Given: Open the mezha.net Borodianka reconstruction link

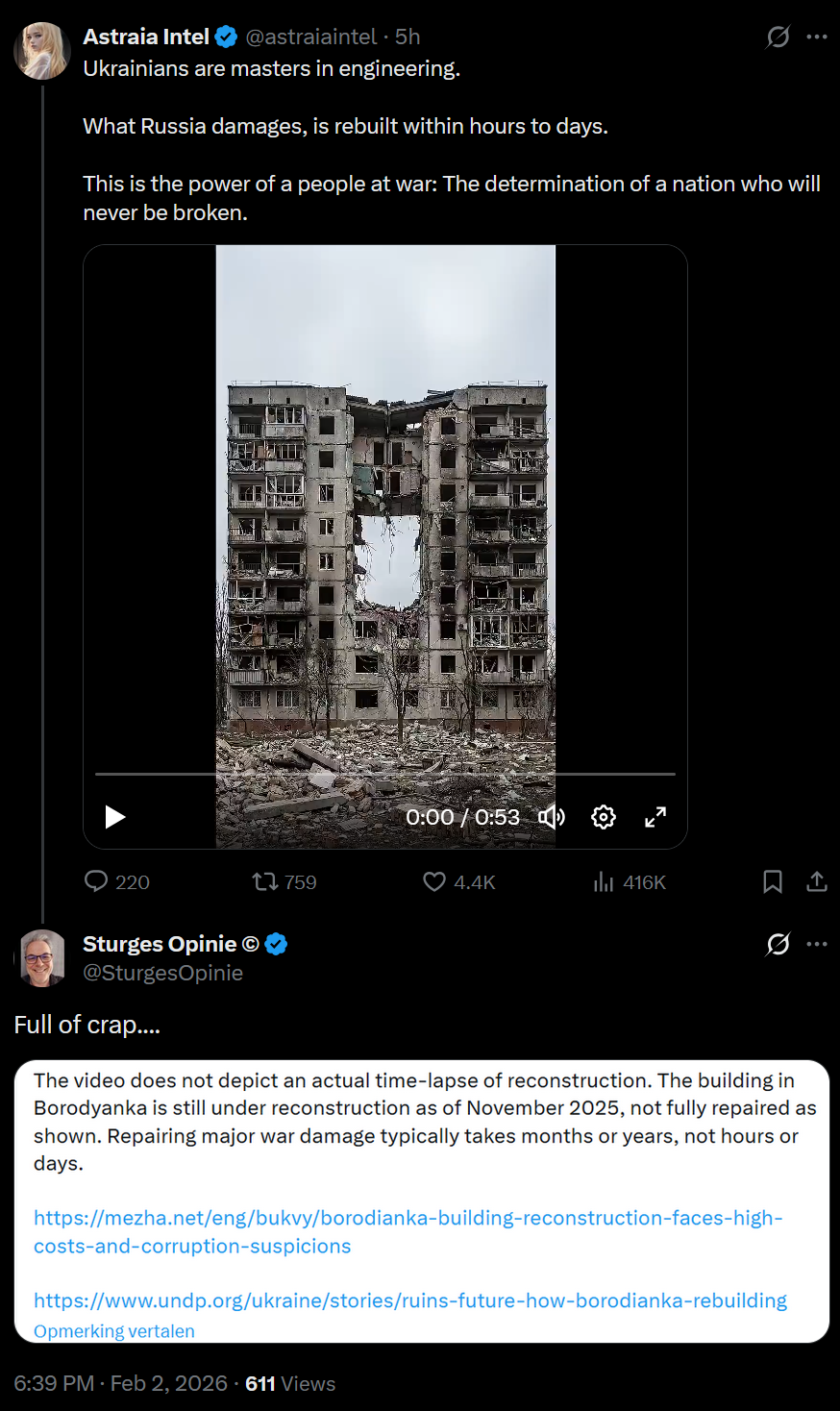Looking at the screenshot, I should (408, 1231).
